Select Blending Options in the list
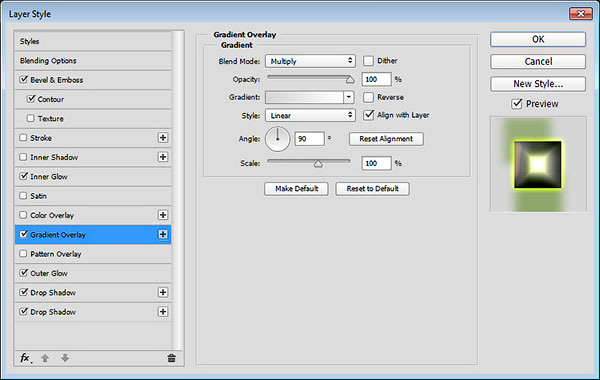Screen dimensions: 600x380 [x=93, y=60]
